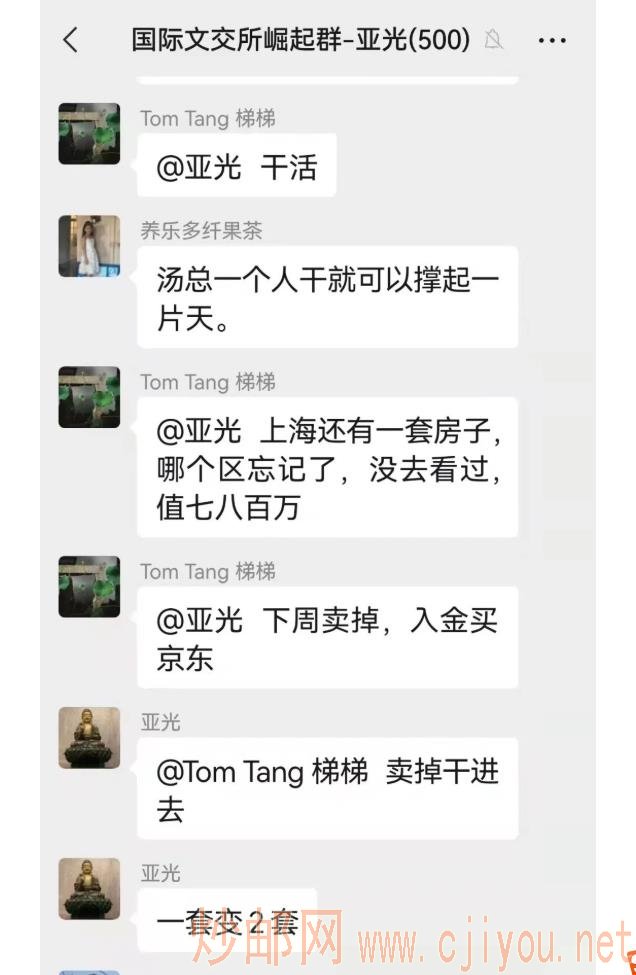Open 亚光's Buddha statue avatar
Image resolution: width=636 pixels, height=975 pixels.
[x=89, y=737]
